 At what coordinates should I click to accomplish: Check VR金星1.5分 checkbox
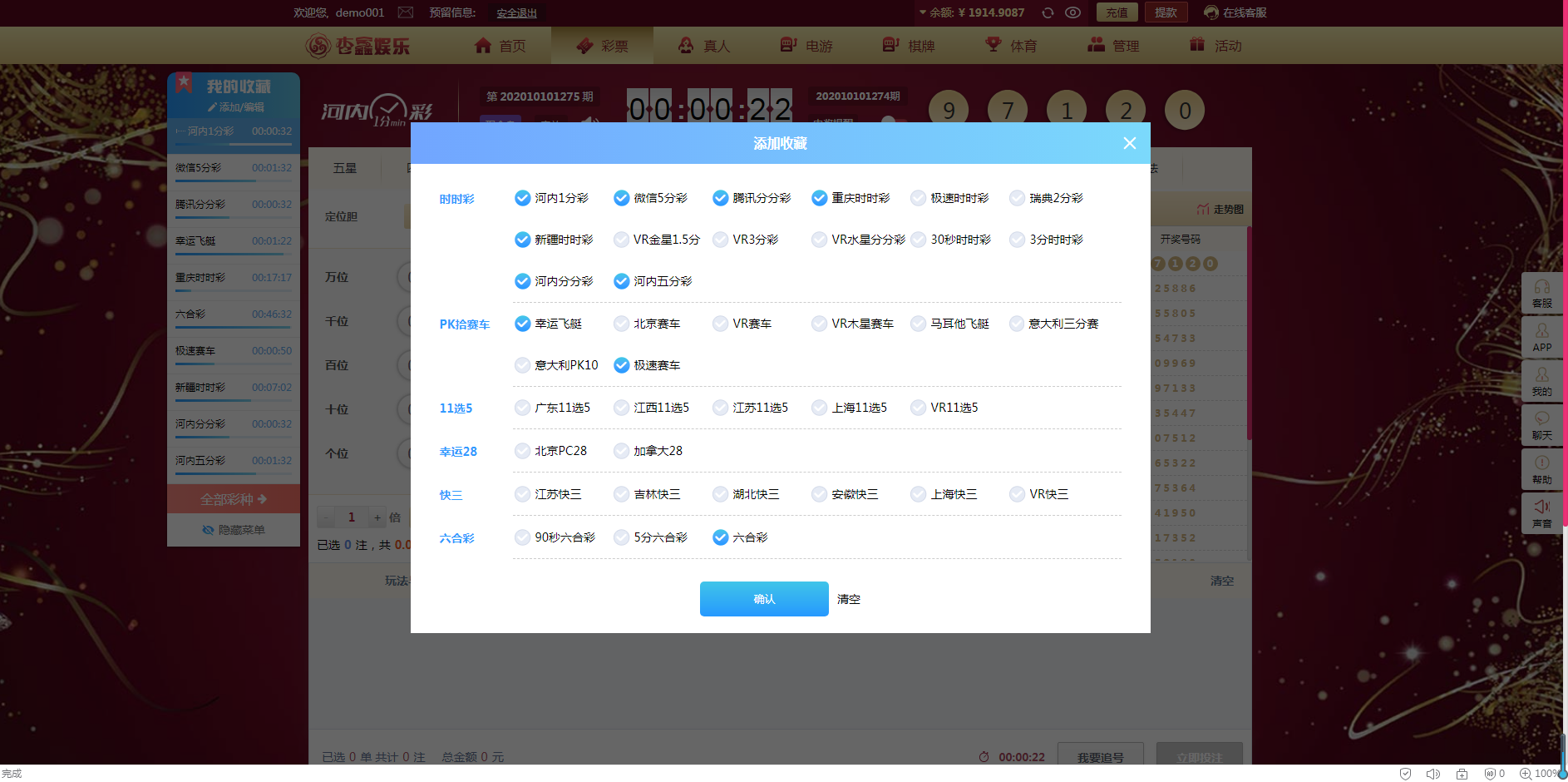(621, 240)
